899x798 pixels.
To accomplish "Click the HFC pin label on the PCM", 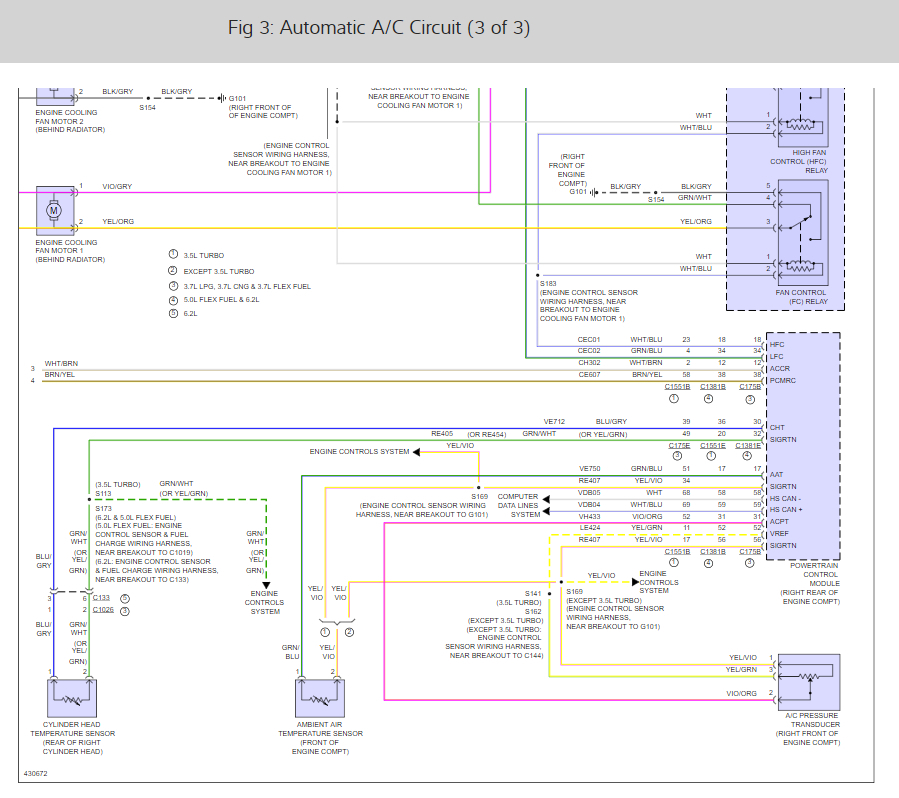I will [777, 345].
